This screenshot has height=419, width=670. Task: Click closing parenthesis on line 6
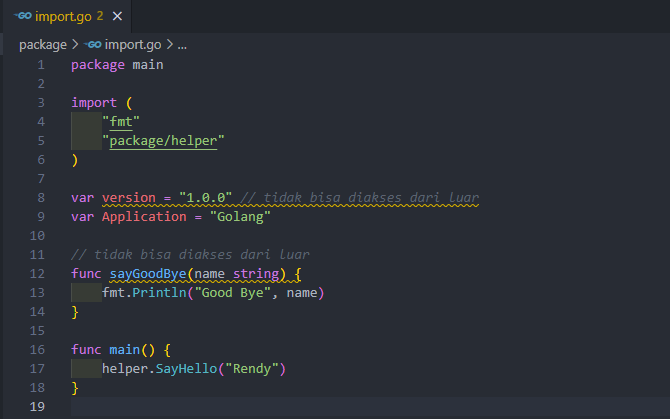click(75, 160)
